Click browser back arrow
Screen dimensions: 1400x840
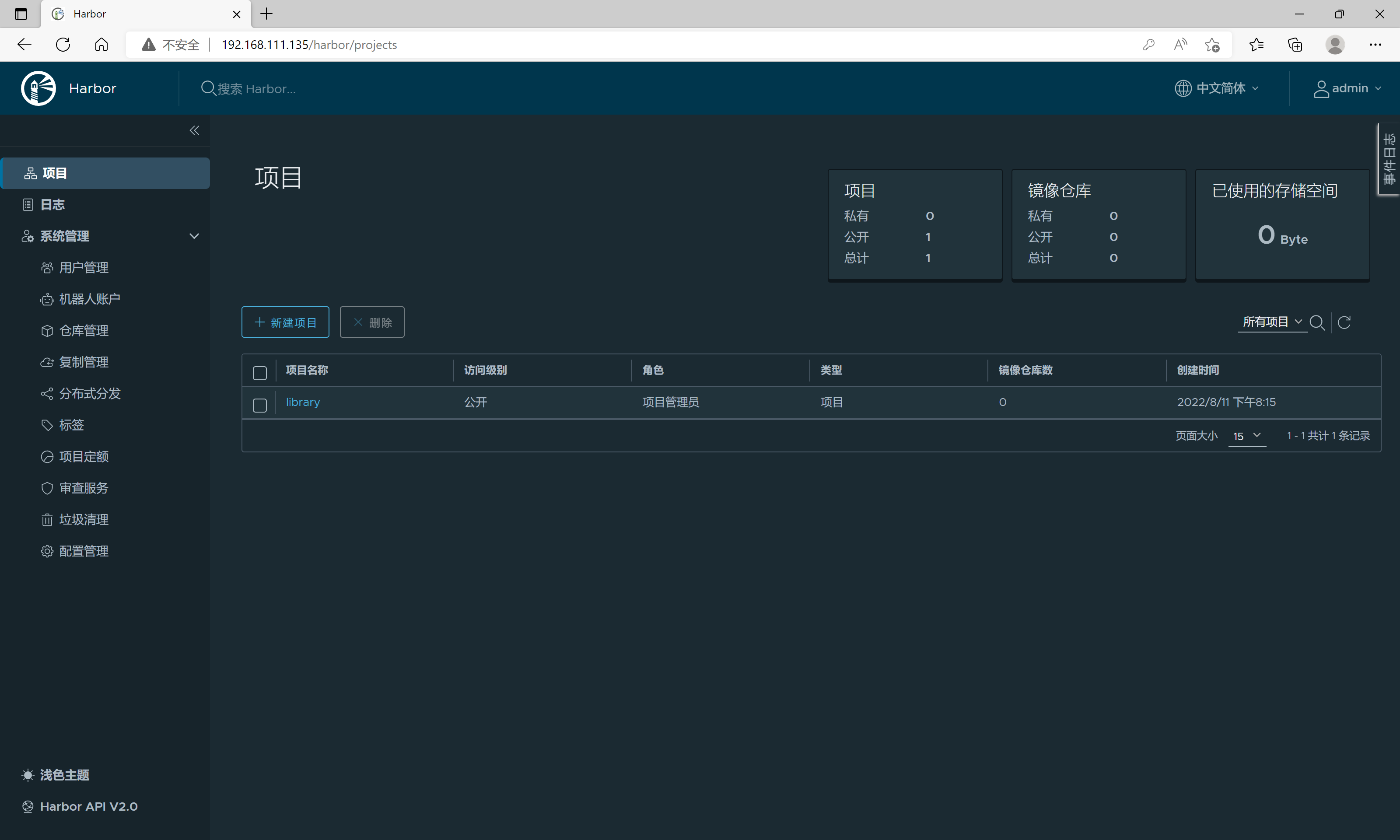click(24, 45)
